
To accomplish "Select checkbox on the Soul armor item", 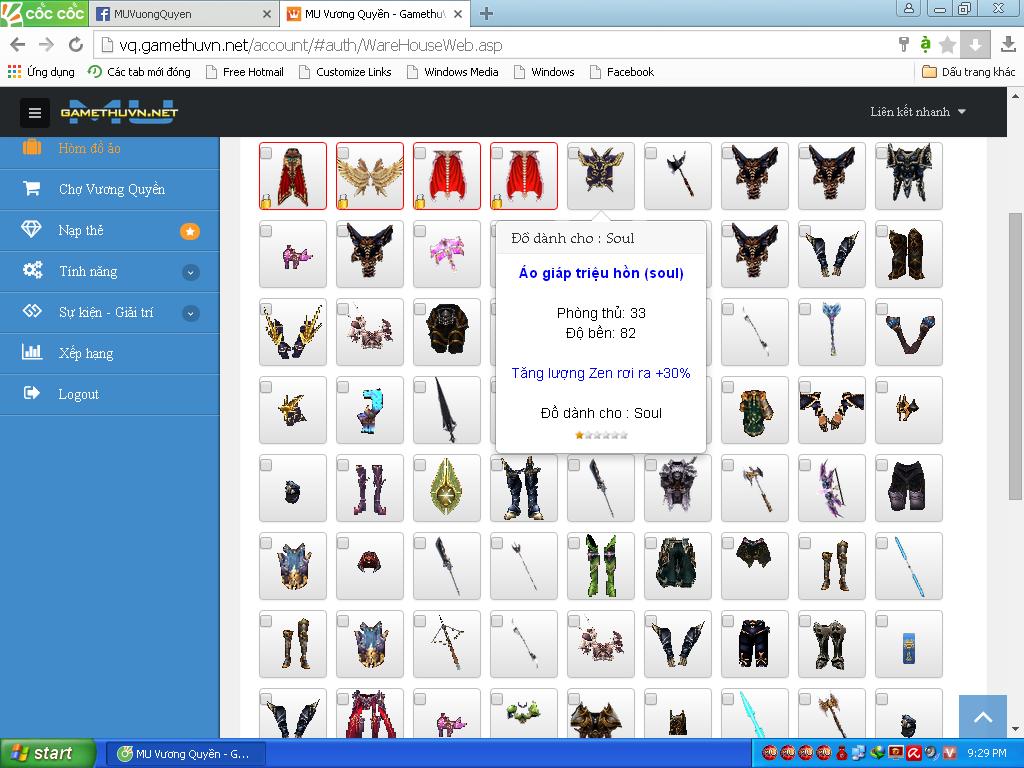I will [574, 153].
